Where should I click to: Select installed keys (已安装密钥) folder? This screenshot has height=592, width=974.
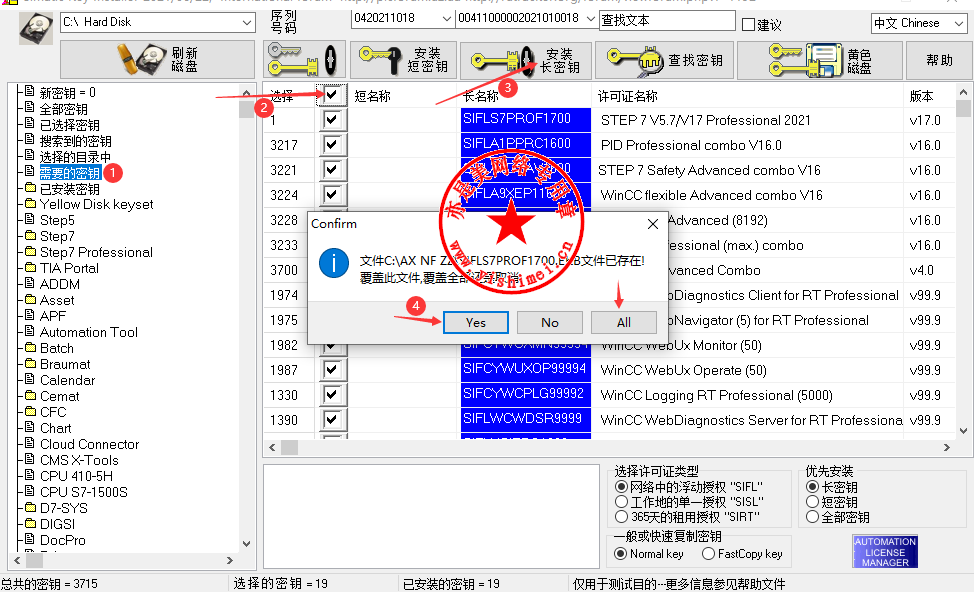70,189
